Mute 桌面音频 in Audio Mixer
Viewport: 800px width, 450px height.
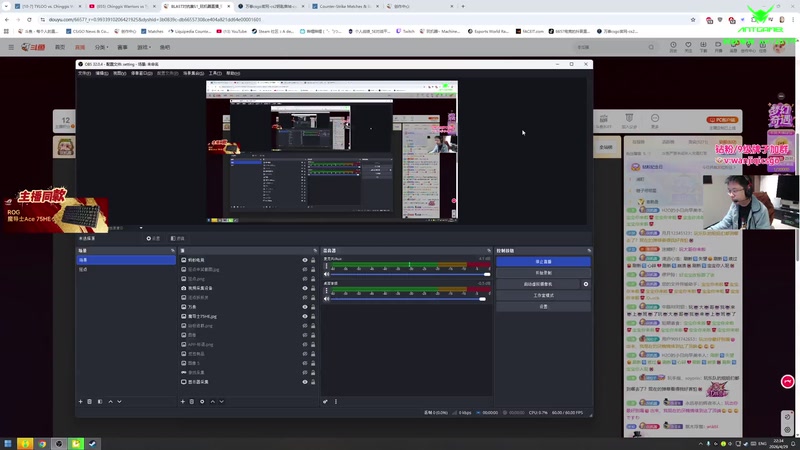pyautogui.click(x=327, y=298)
